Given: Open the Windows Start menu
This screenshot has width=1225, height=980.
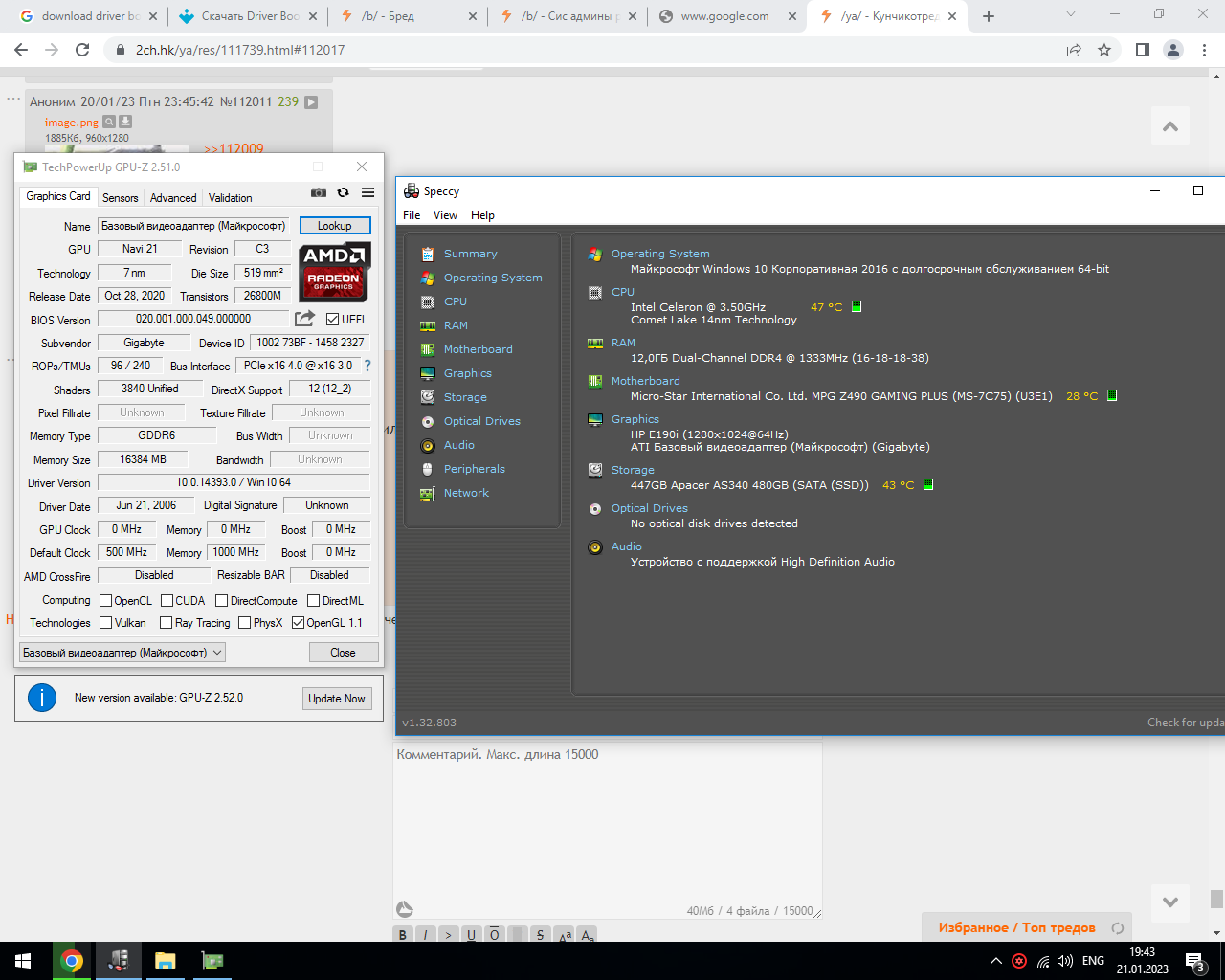Looking at the screenshot, I should point(23,961).
